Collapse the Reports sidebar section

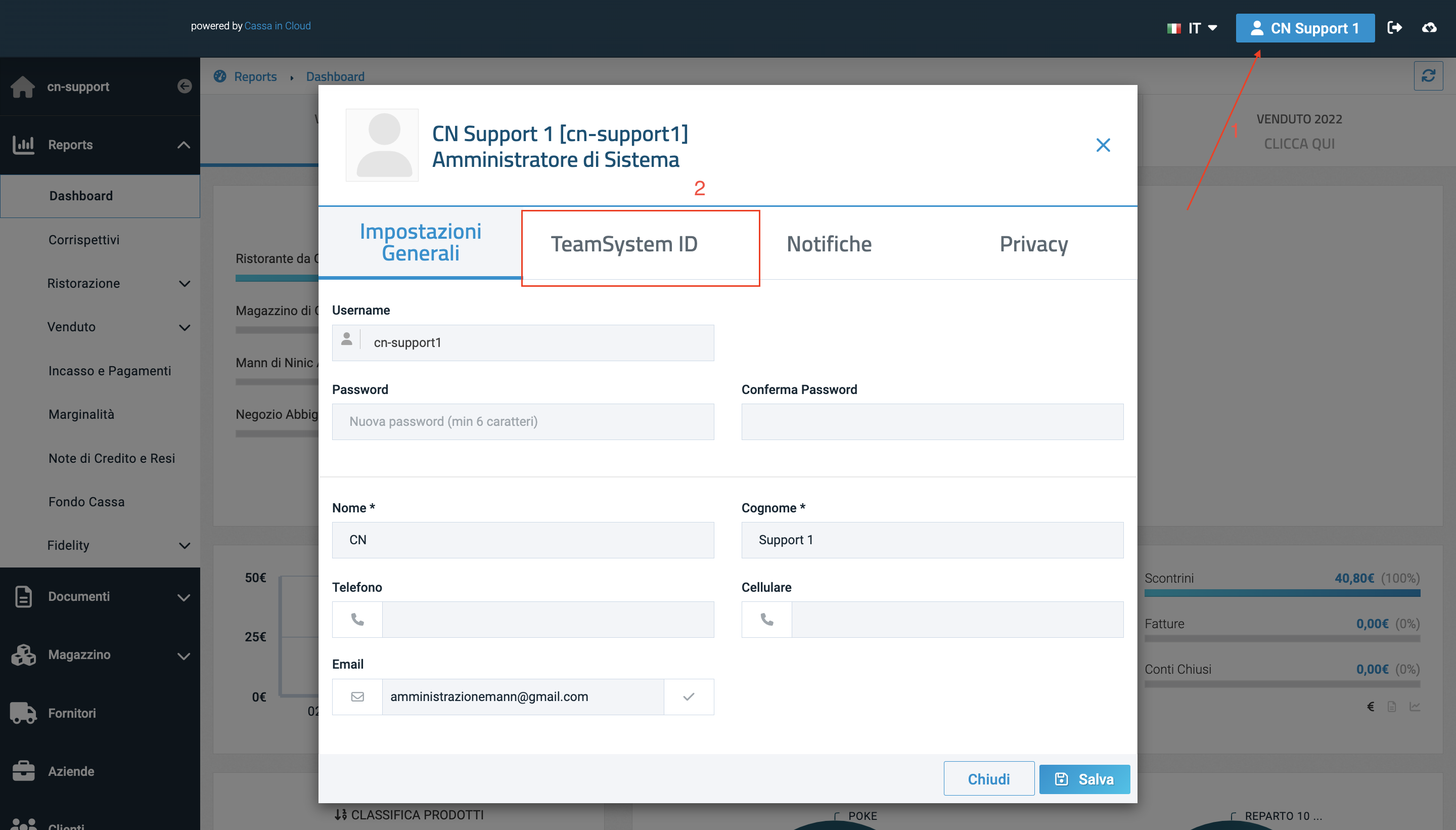pos(183,145)
